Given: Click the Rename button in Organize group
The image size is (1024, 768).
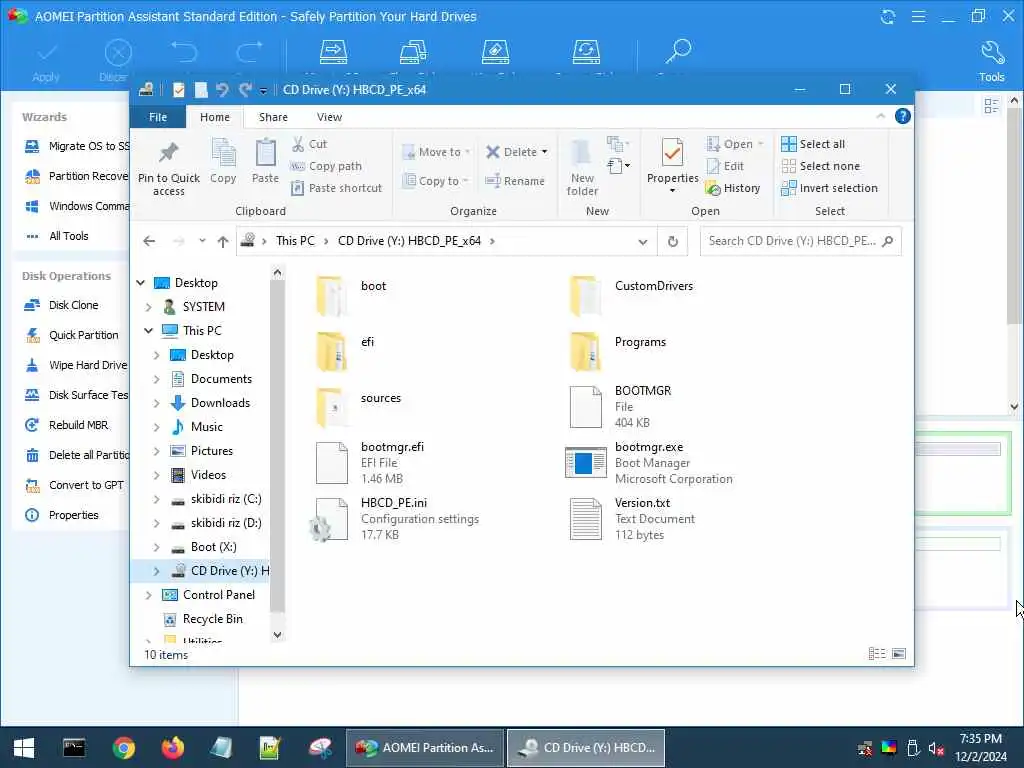Looking at the screenshot, I should click(x=515, y=181).
